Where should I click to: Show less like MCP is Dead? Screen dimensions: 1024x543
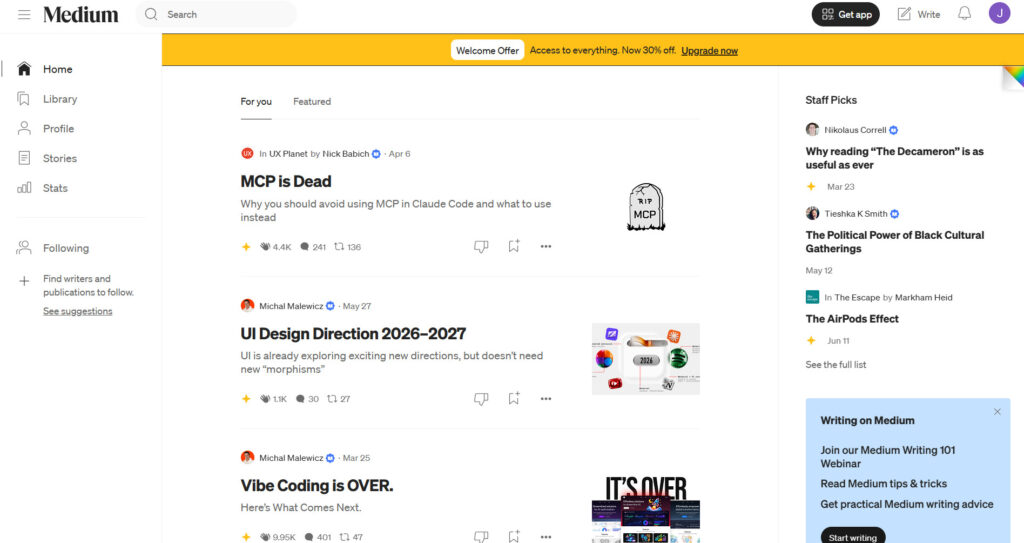481,246
